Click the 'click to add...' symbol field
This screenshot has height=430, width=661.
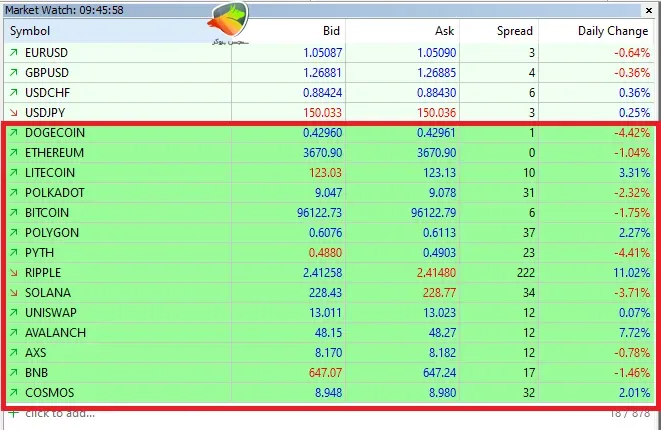(60, 414)
